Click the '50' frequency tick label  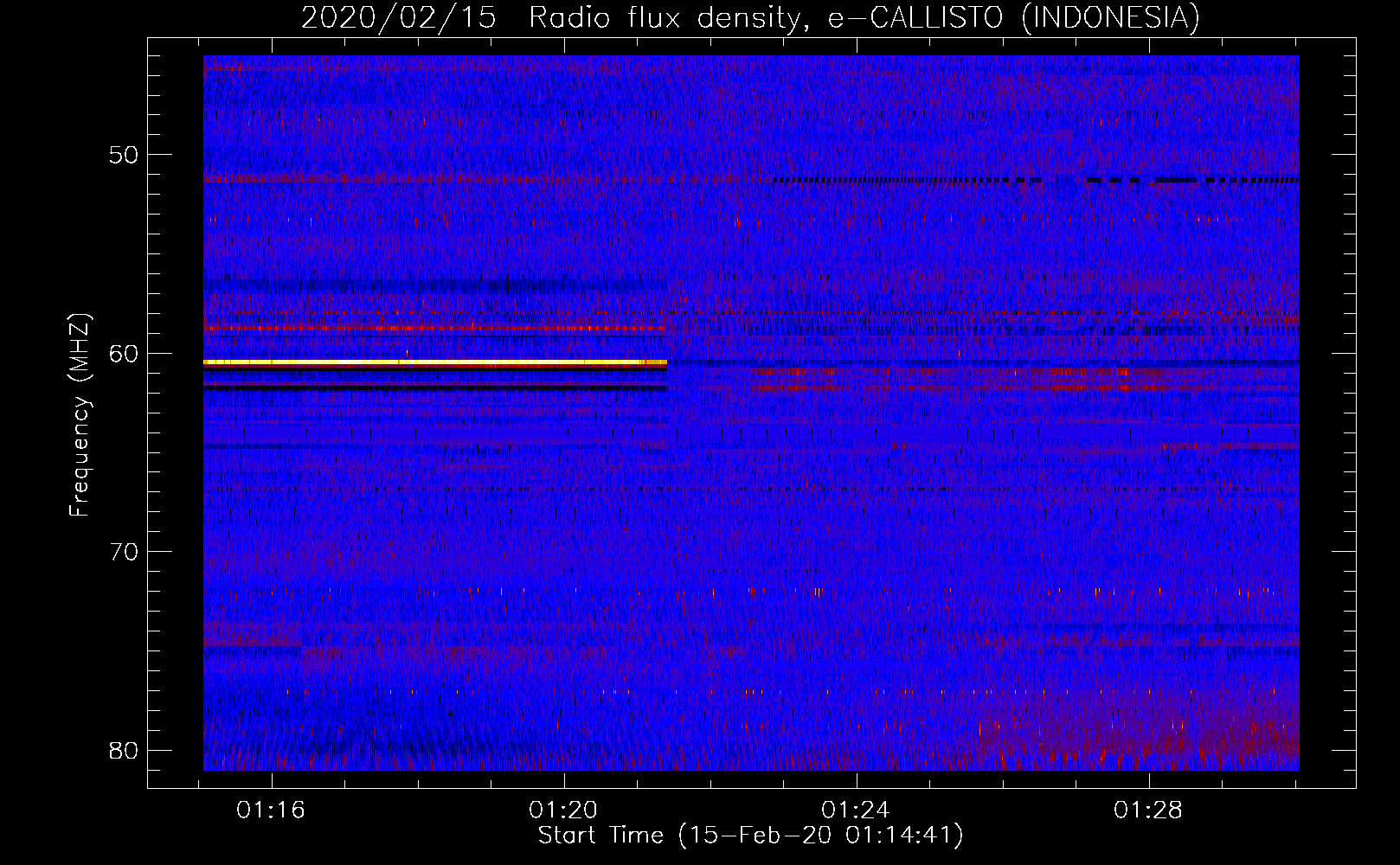[x=124, y=156]
